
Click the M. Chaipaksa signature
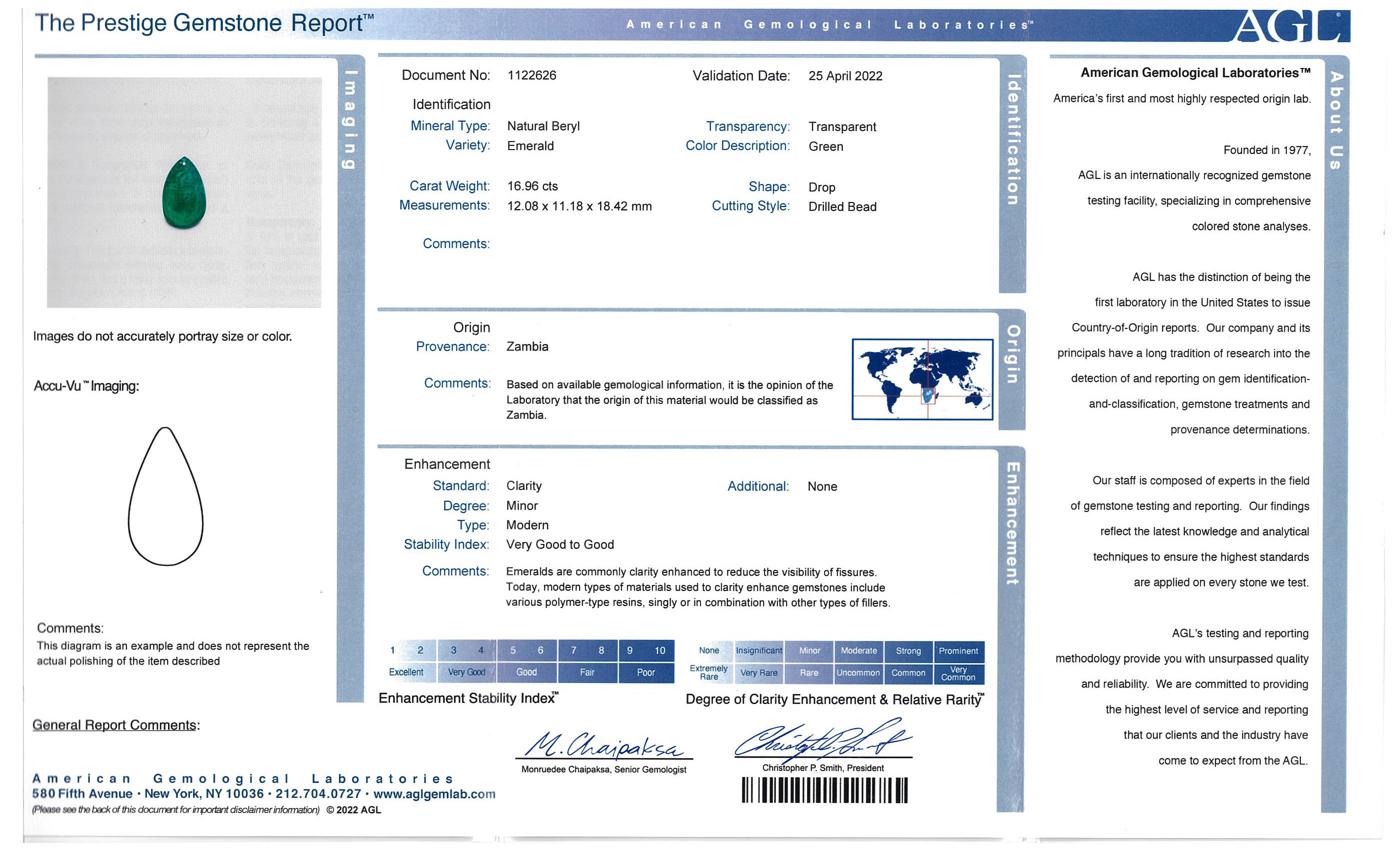603,745
